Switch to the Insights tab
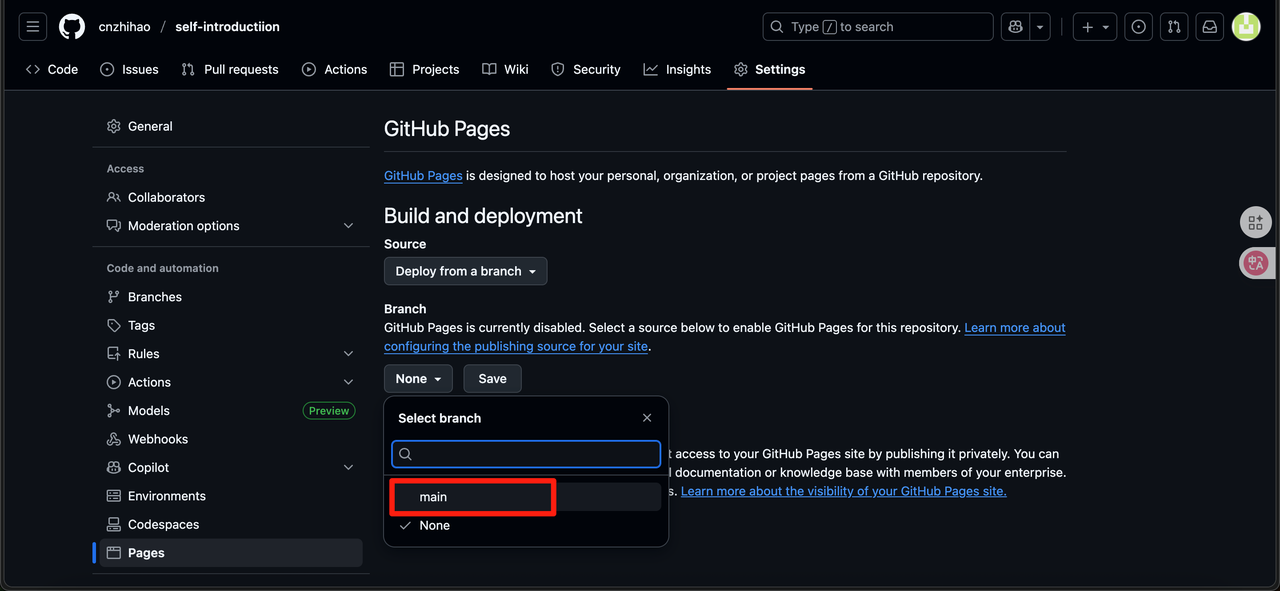1280x591 pixels. 677,69
